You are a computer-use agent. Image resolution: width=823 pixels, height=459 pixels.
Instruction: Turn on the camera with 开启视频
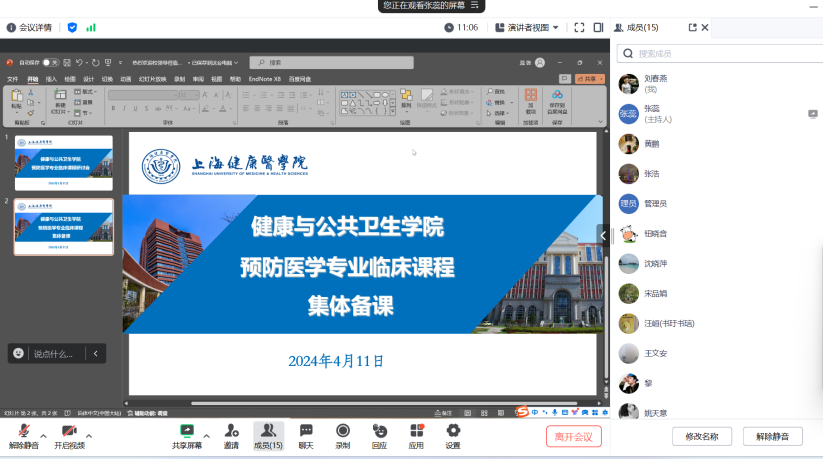[69, 431]
